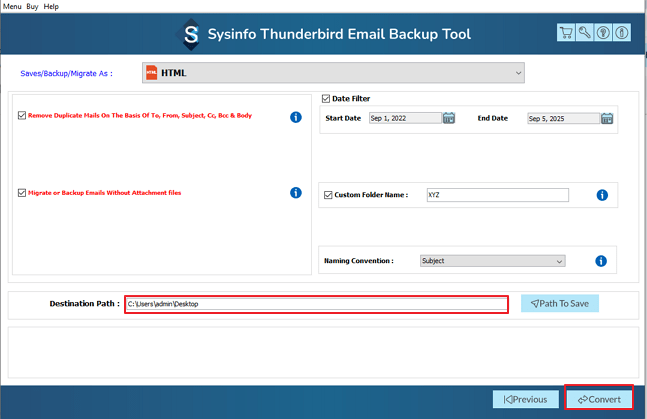Click info icon for backup without attachments

(296, 193)
